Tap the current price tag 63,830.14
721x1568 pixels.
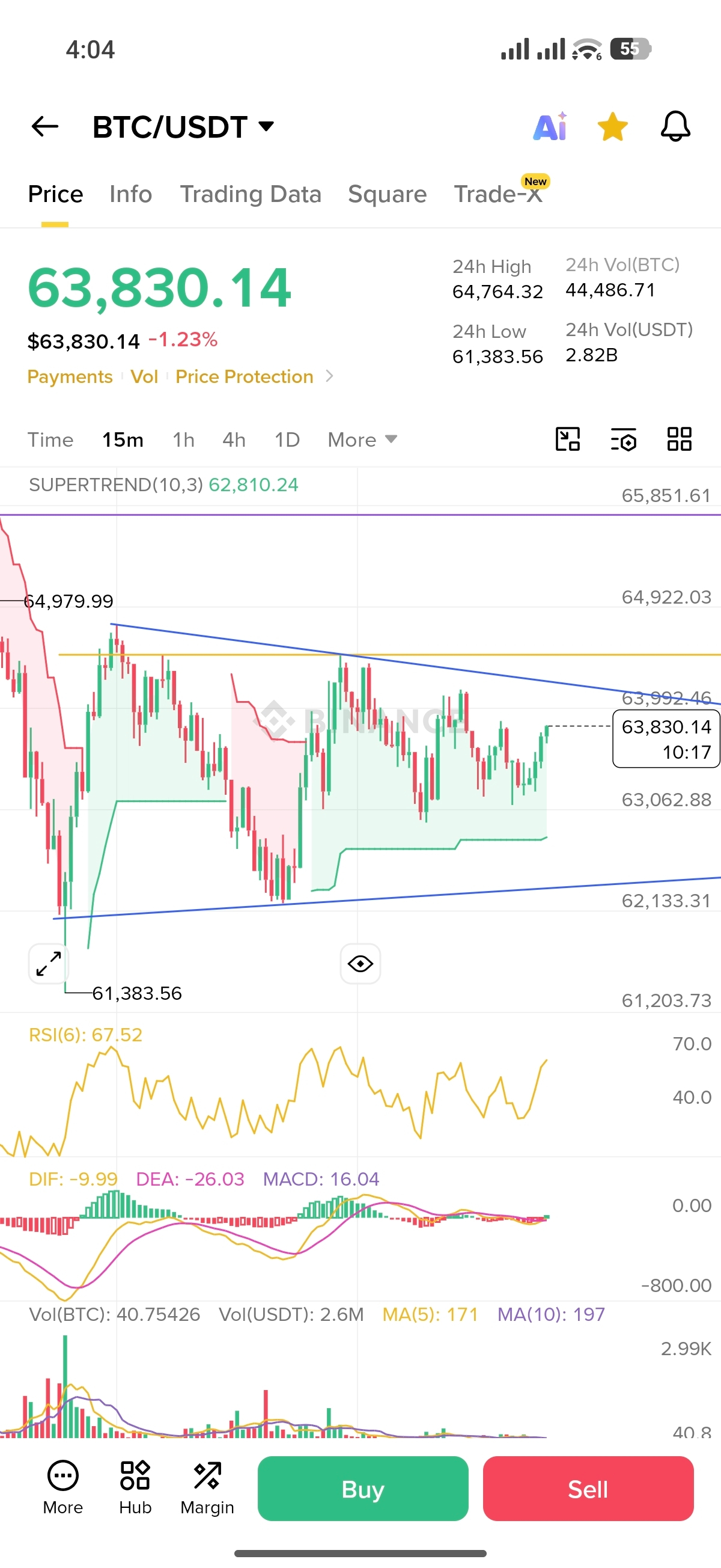tap(666, 739)
